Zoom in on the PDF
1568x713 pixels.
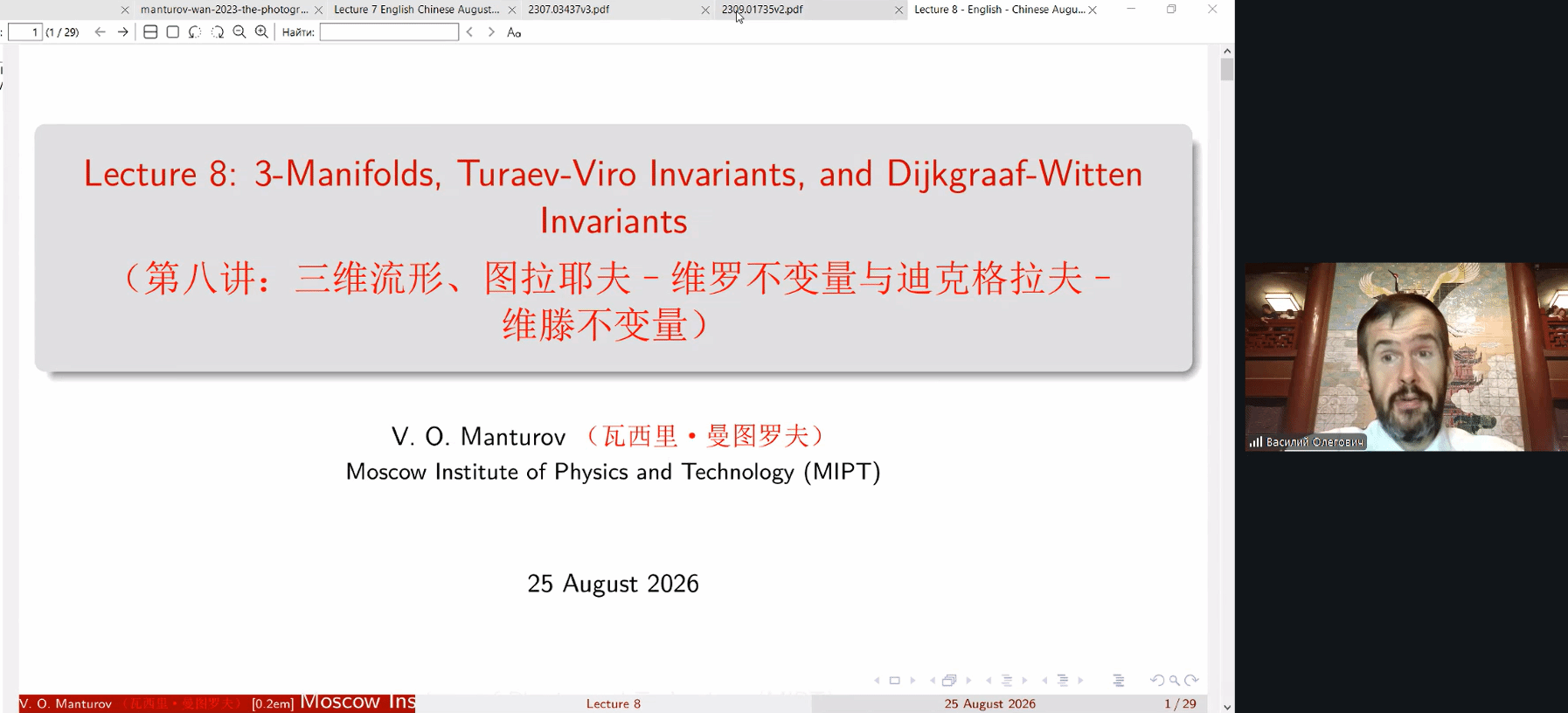point(261,32)
